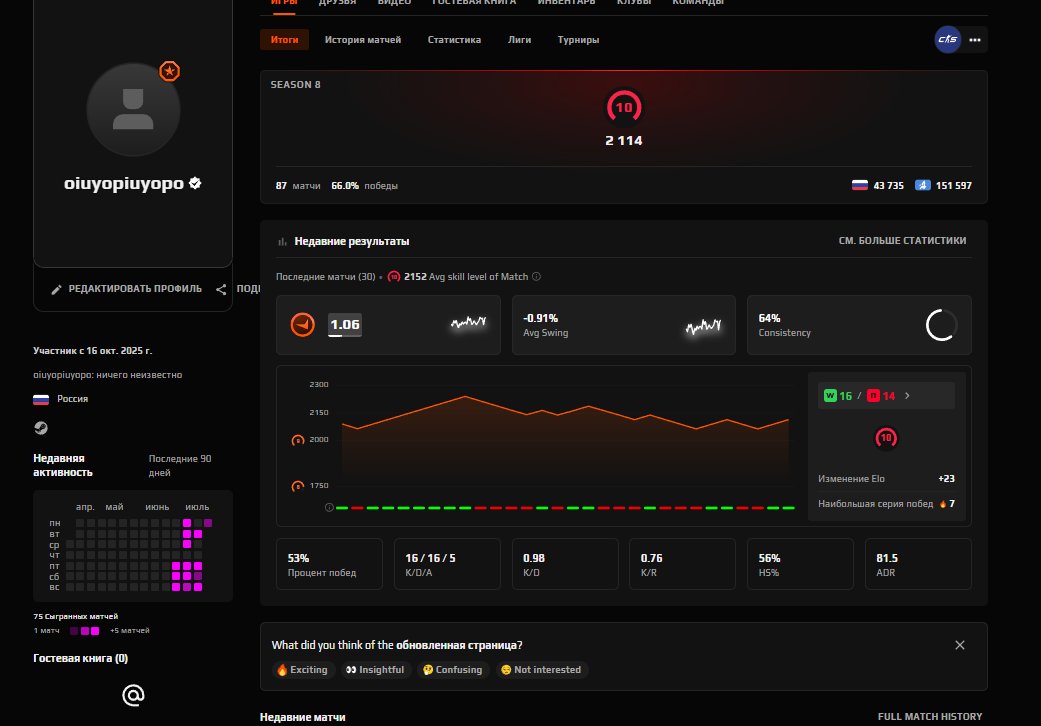Click the 1750 level marker on chart axis
1041x726 pixels.
tap(298, 486)
